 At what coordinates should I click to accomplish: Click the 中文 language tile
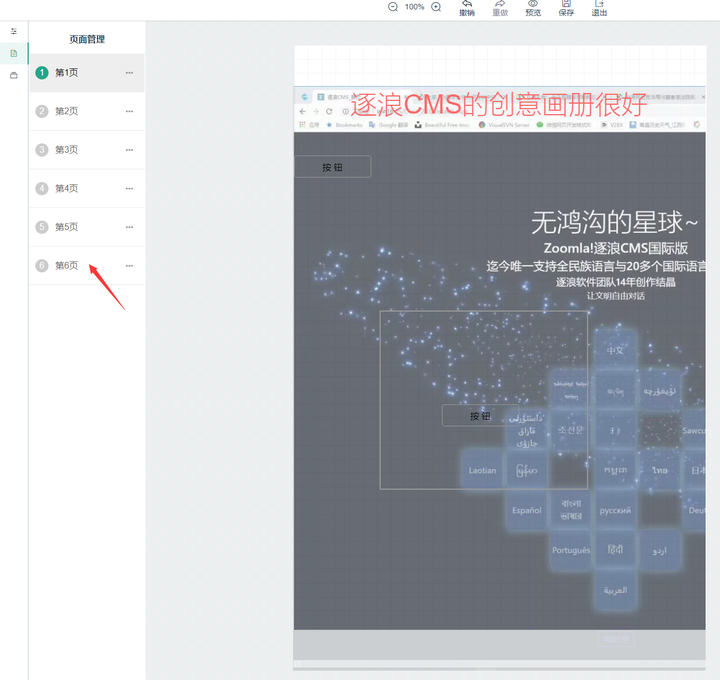(x=615, y=350)
